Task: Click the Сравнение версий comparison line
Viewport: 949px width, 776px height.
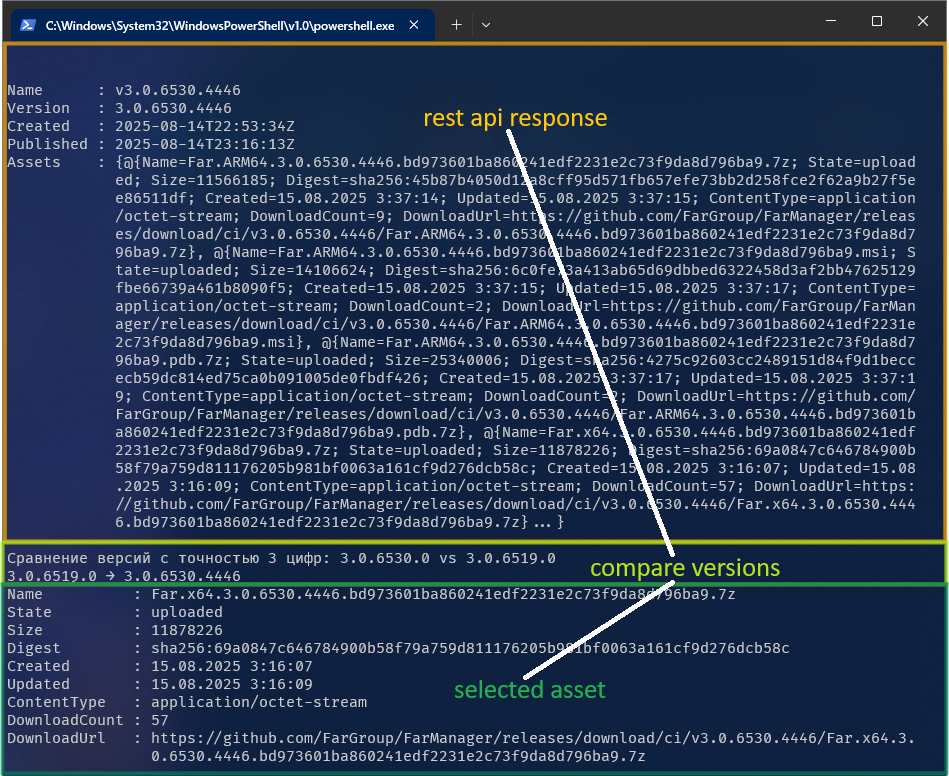Action: pos(281,558)
